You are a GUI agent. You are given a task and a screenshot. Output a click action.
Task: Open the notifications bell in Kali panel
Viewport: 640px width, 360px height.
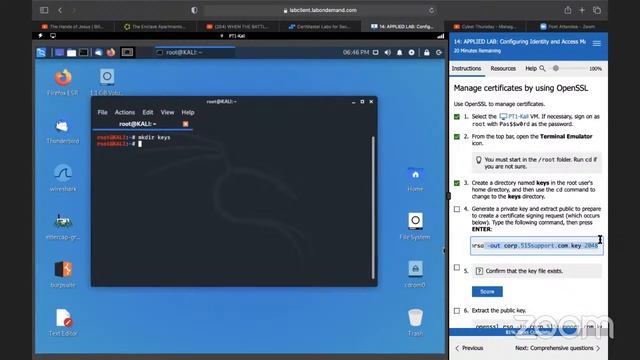tap(400, 52)
